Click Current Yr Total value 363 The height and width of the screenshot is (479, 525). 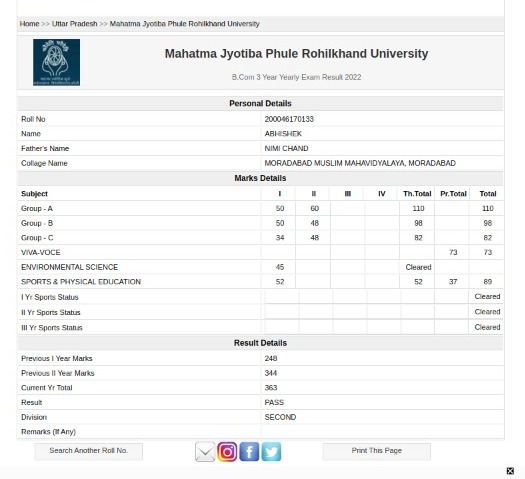tap(271, 388)
